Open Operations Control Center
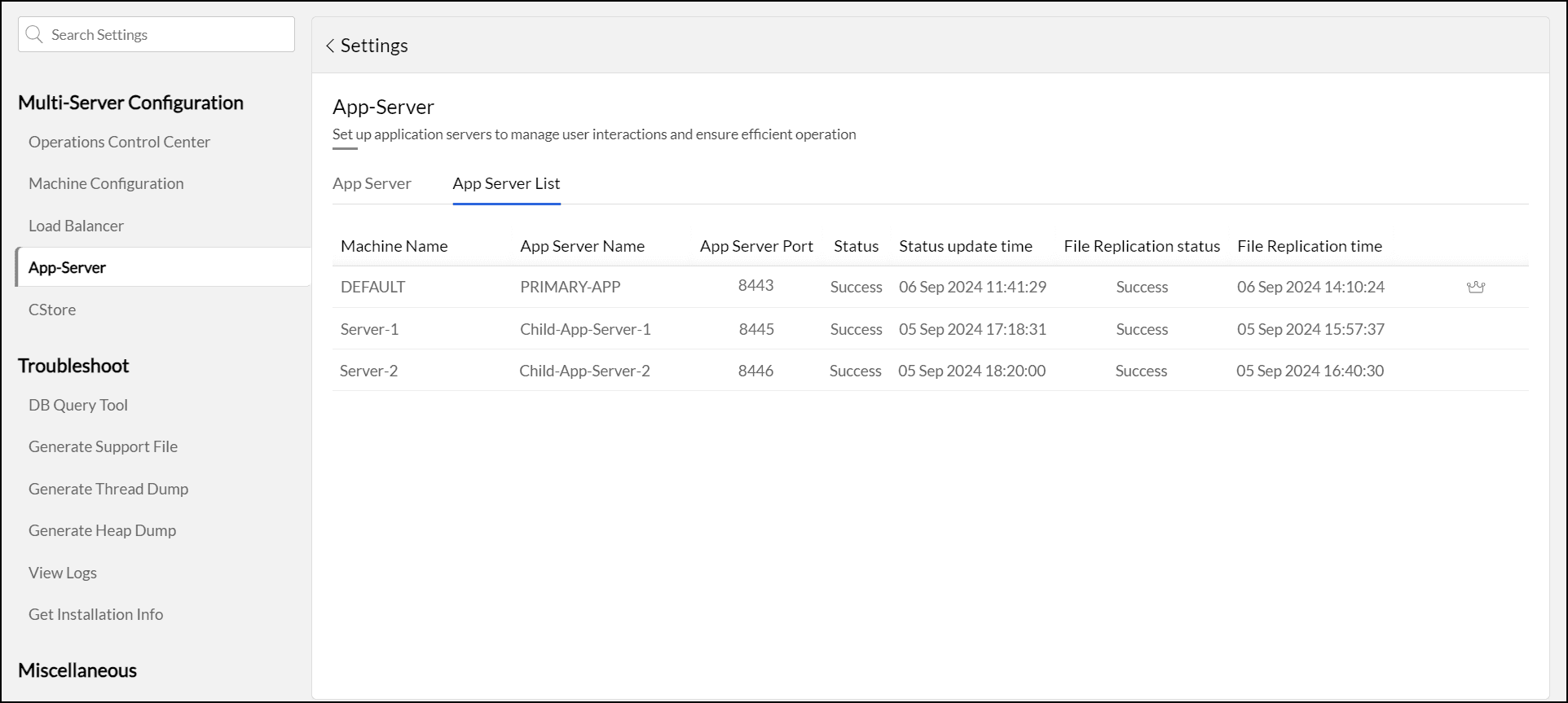 point(119,142)
